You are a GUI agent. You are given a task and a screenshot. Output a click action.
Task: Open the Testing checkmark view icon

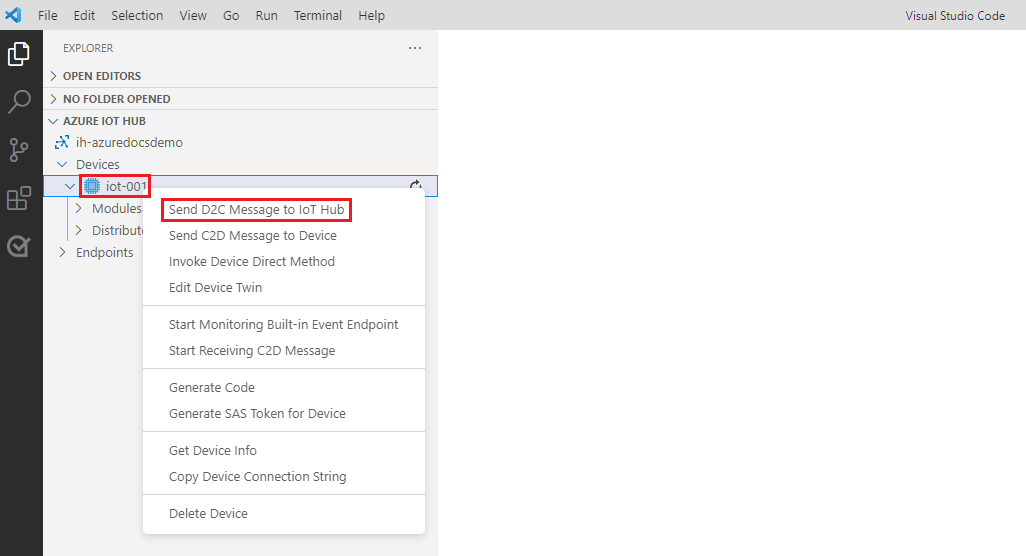tap(19, 246)
